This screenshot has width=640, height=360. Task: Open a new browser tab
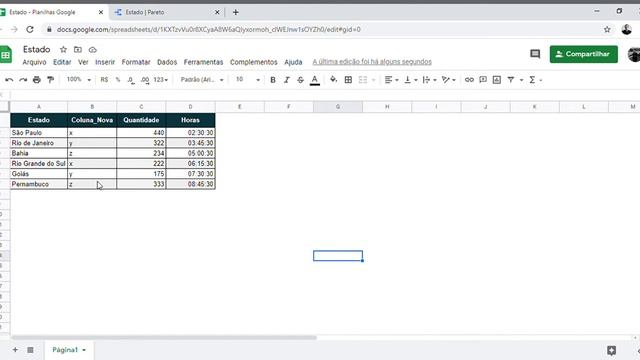click(x=236, y=12)
